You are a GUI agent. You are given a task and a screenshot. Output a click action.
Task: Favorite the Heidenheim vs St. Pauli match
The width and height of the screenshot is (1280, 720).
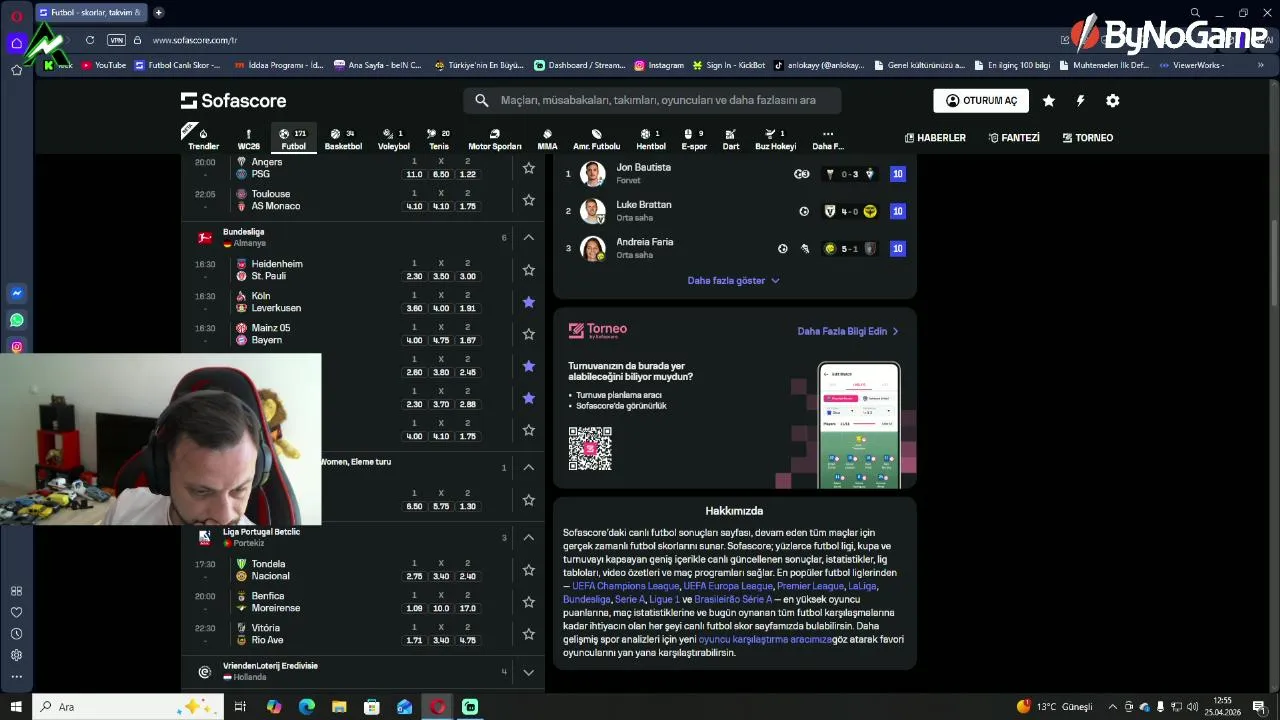tap(529, 270)
